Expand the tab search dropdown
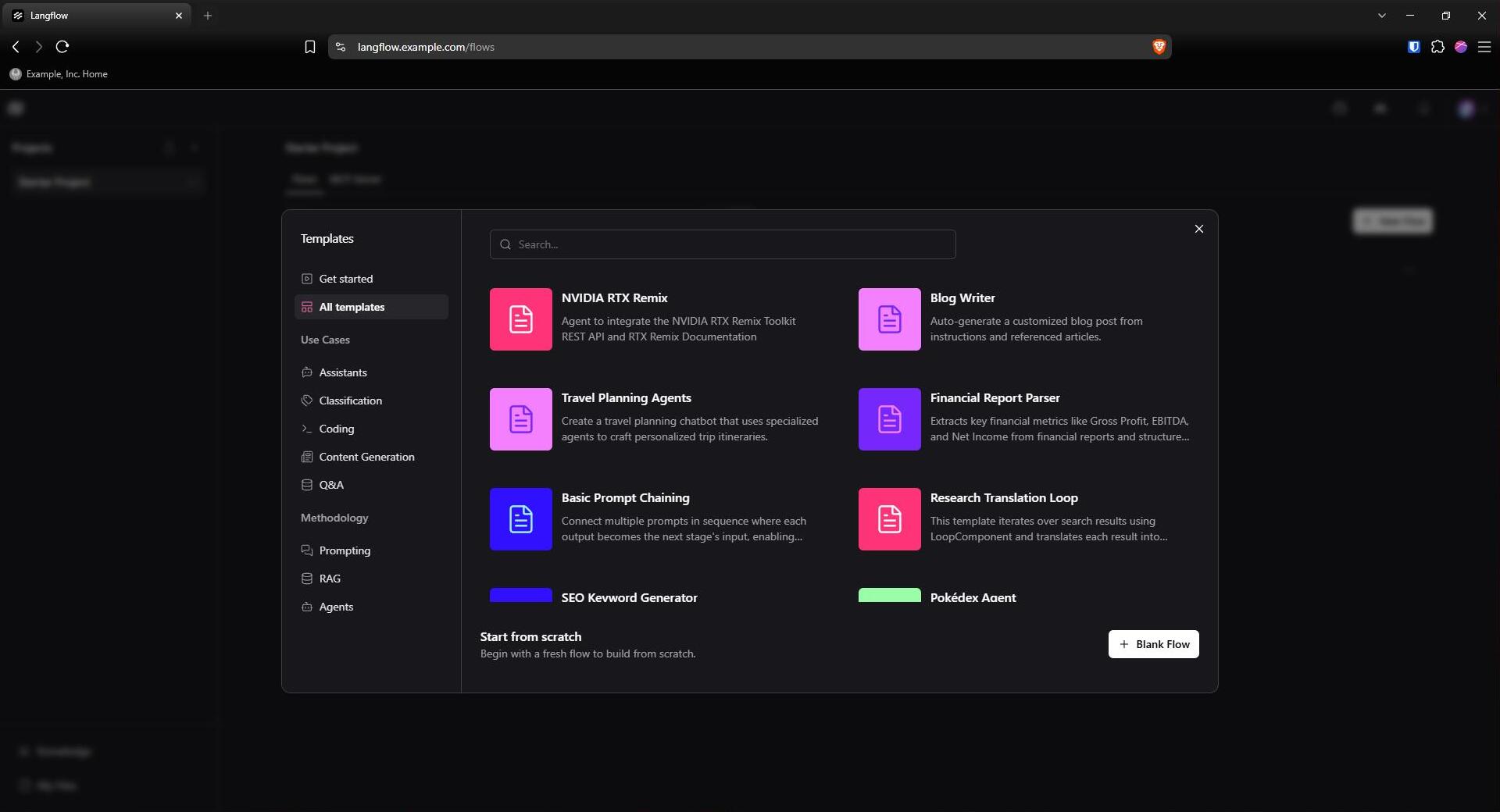The width and height of the screenshot is (1500, 812). 1381,16
